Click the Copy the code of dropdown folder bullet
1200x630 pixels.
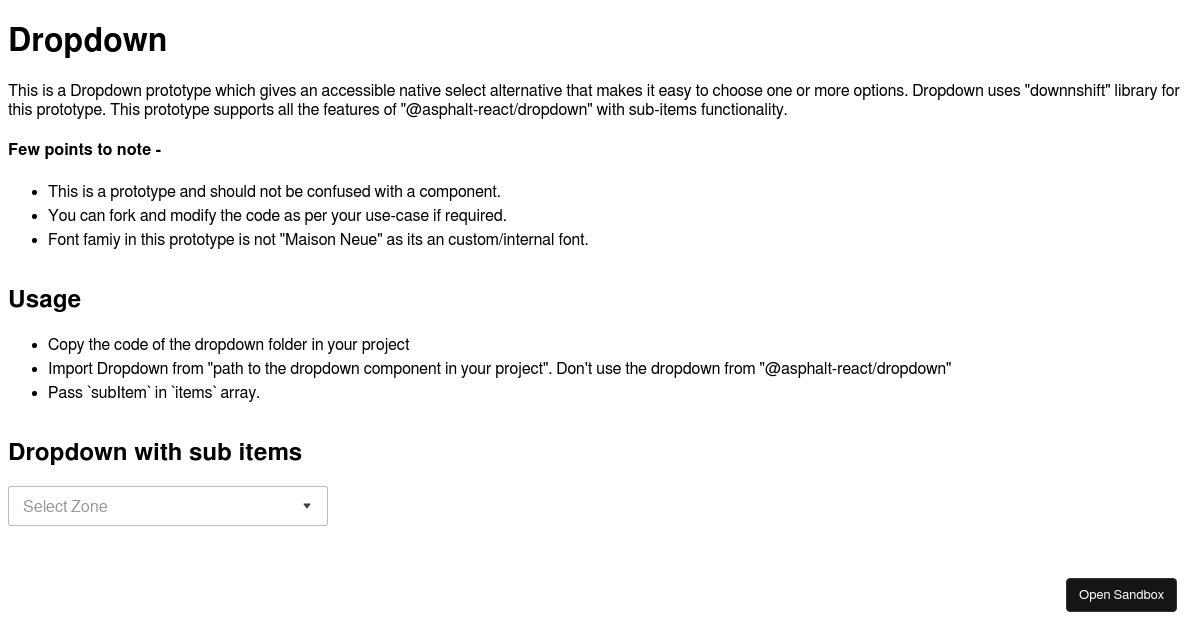[228, 344]
